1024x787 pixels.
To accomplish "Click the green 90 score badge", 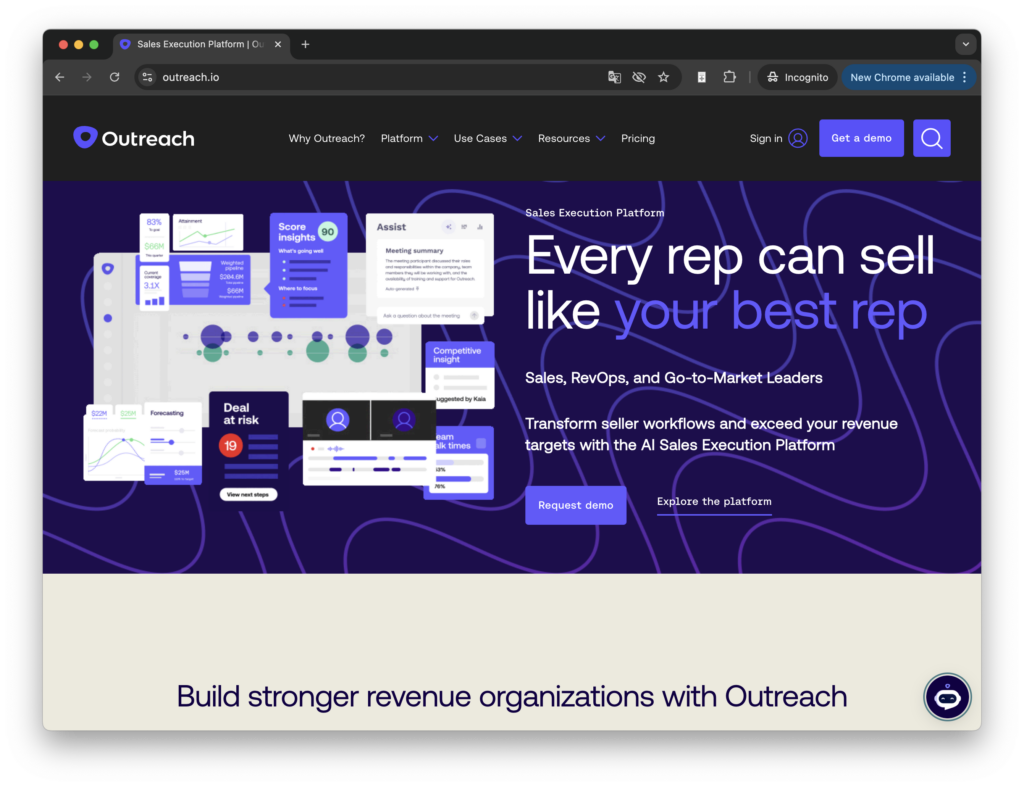I will (328, 231).
